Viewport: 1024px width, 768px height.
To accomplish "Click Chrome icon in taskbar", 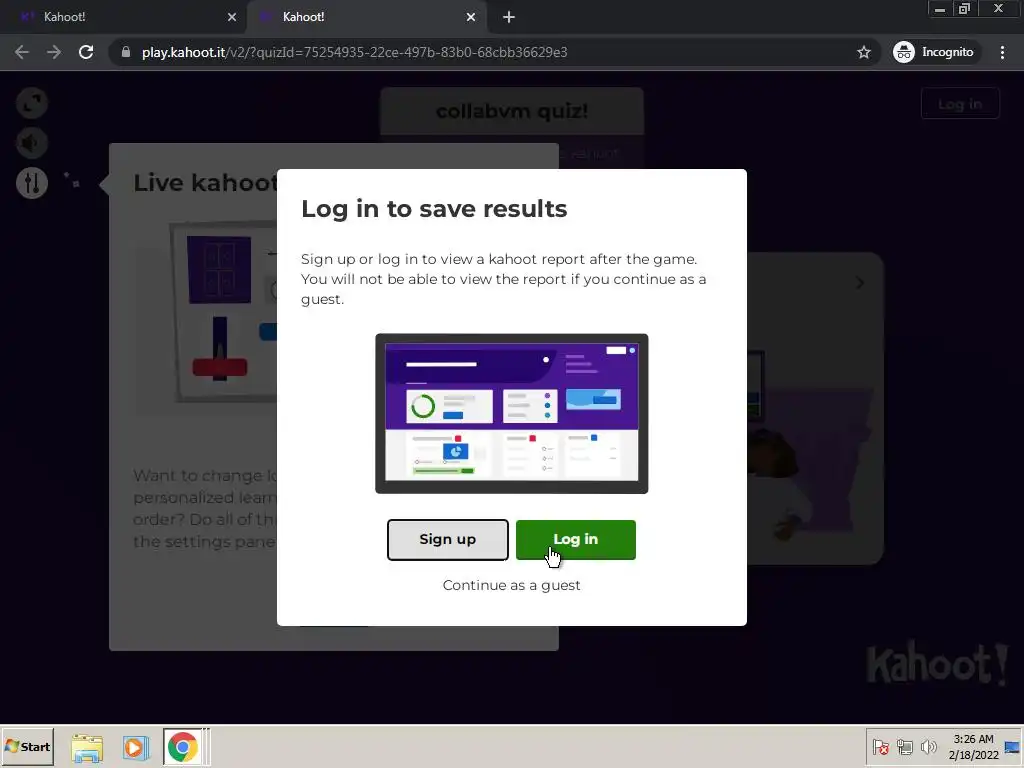I will pyautogui.click(x=183, y=748).
